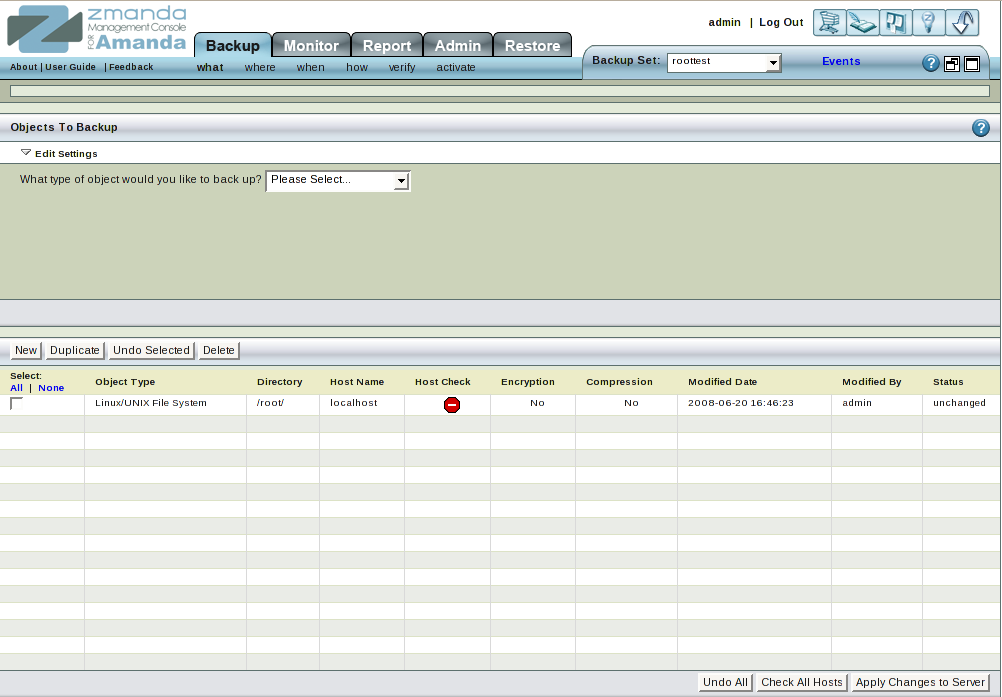The image size is (1002, 697).
Task: Click the Encryption column header
Action: coord(528,382)
